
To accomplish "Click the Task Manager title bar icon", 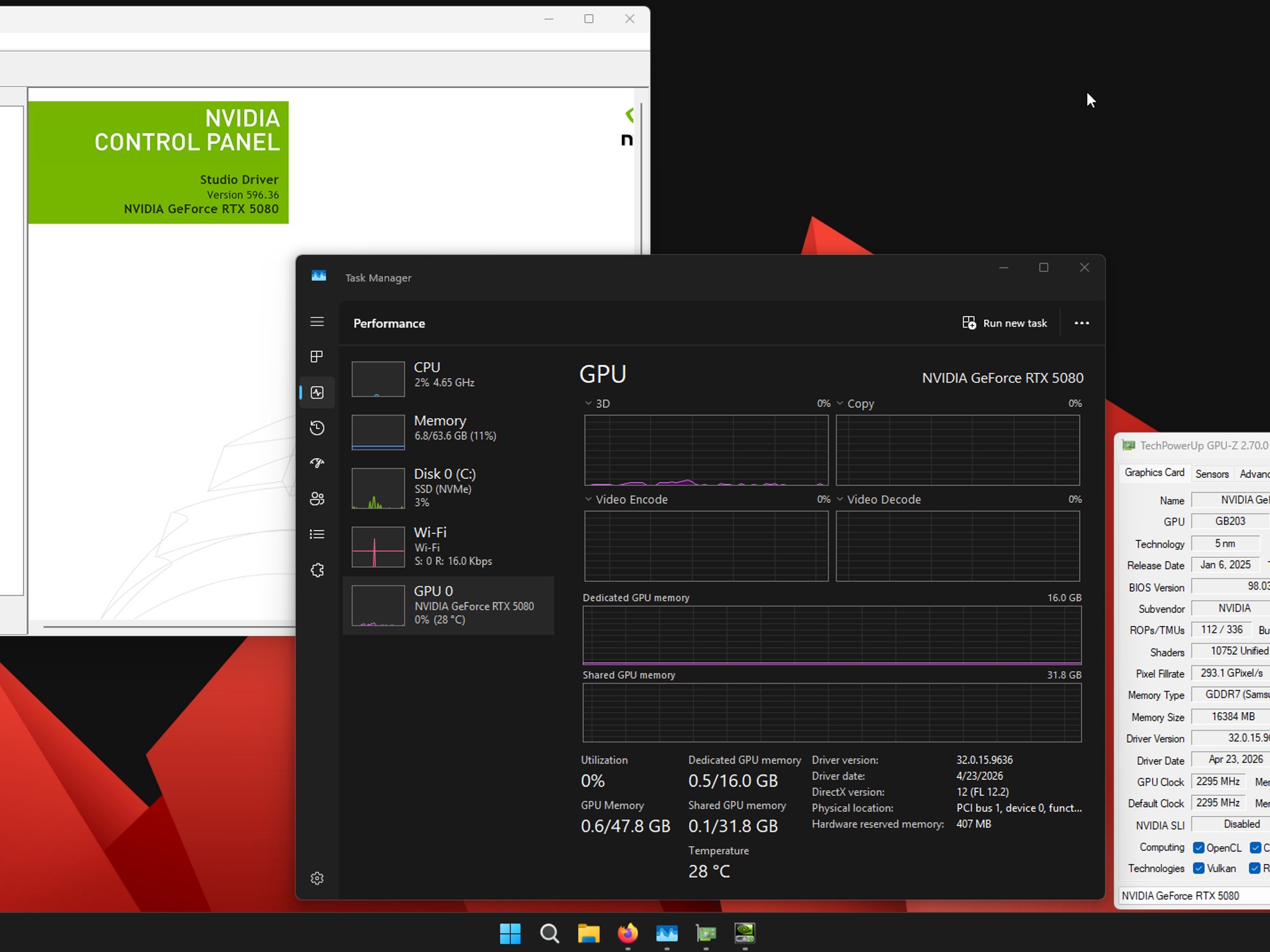I will pos(319,276).
